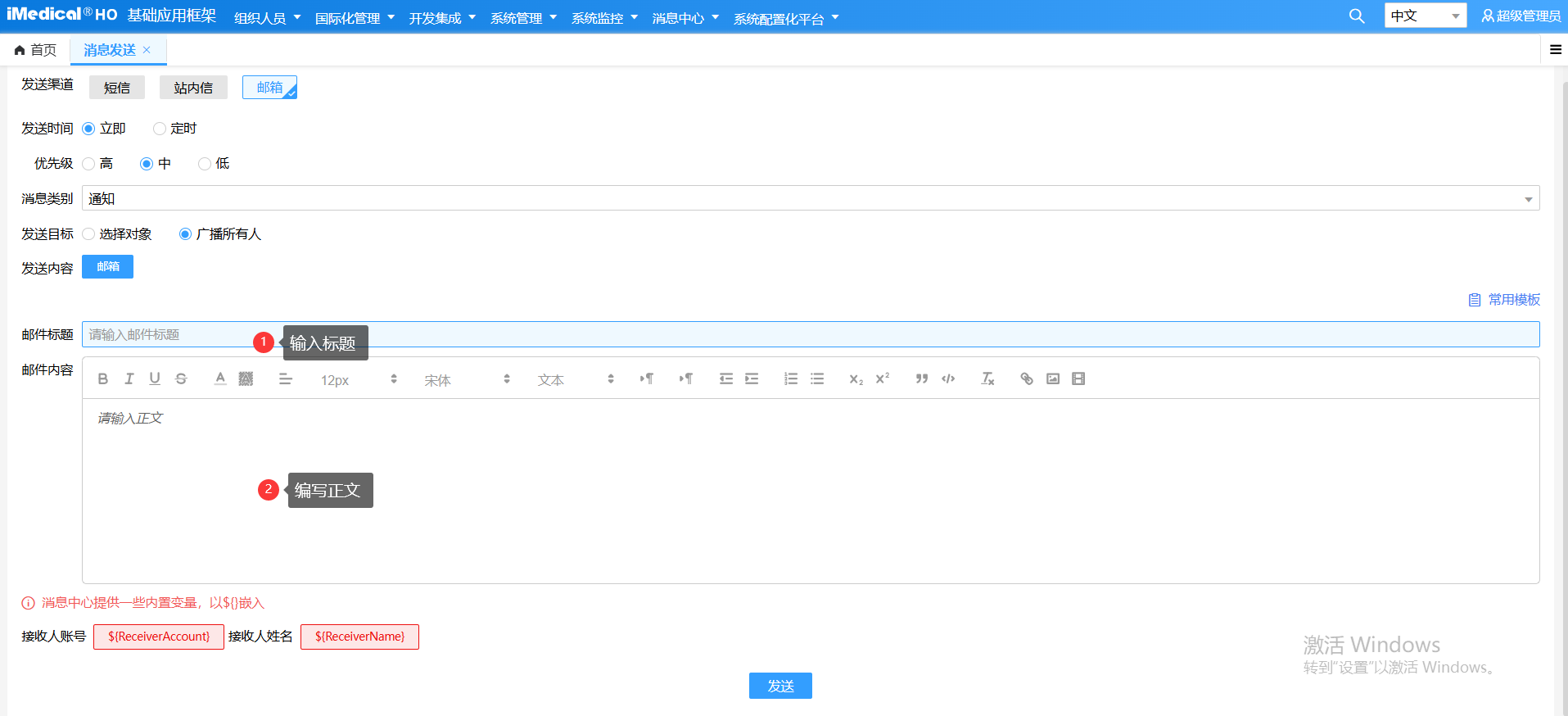Insert a hyperlink using the link icon
Screen dimensions: 1568x716
(x=1026, y=378)
